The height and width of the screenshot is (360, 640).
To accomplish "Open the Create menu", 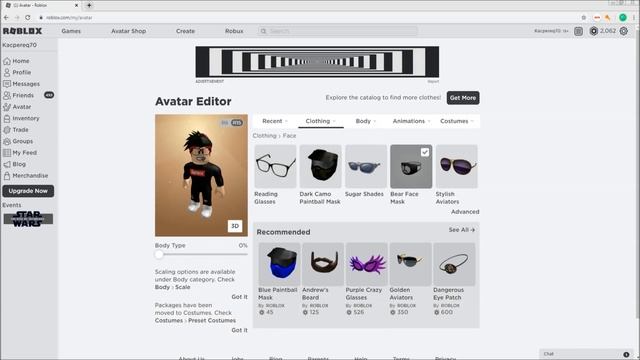I will coord(185,31).
